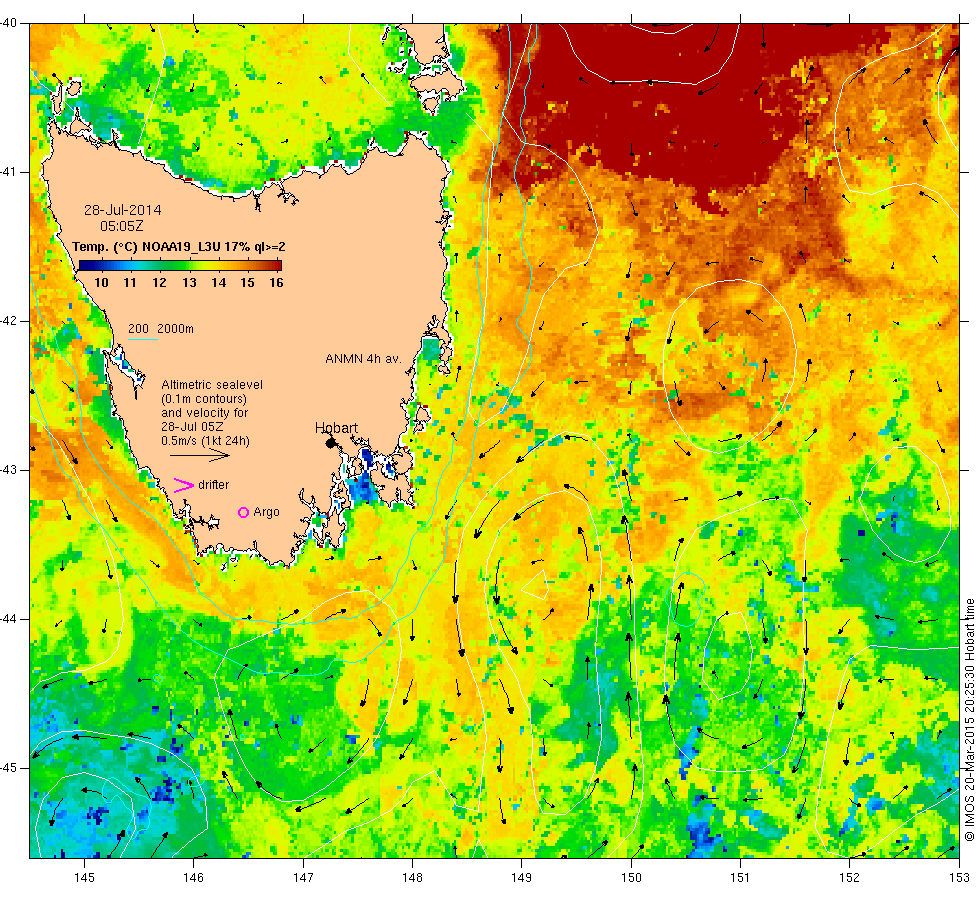The image size is (980, 900).
Task: Click the 'drifter' legend label
Action: 214,485
